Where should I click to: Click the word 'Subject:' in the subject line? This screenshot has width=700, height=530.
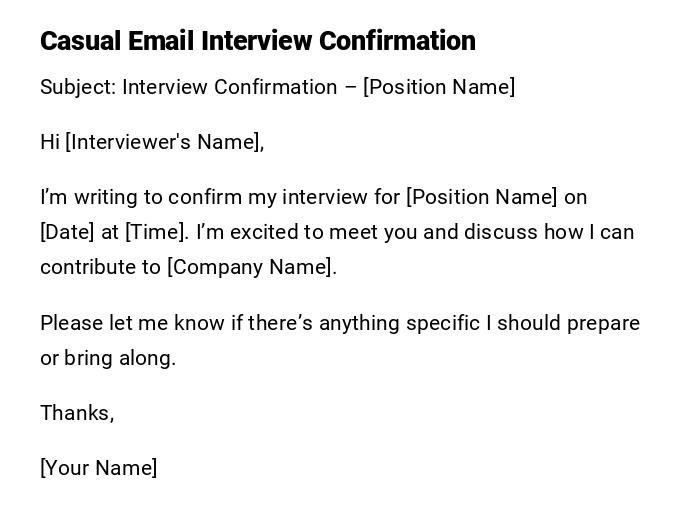78,87
